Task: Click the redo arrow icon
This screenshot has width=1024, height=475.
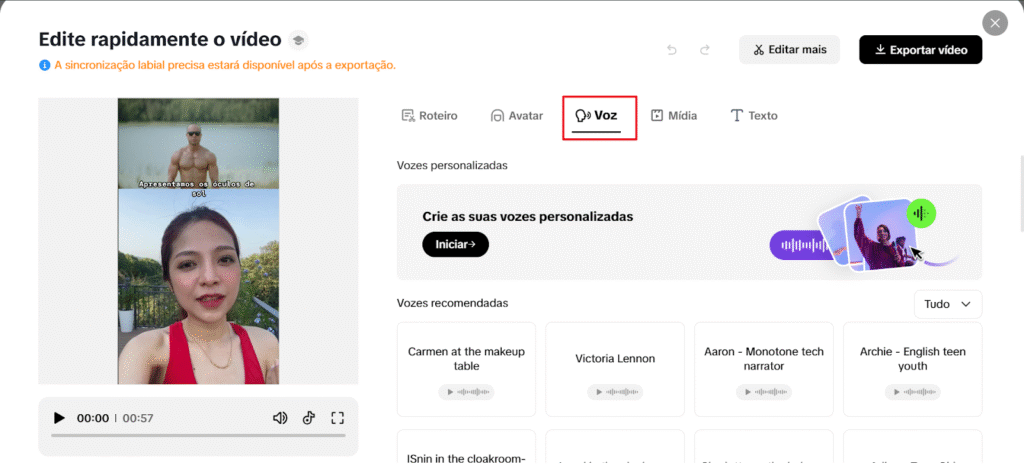Action: (705, 50)
